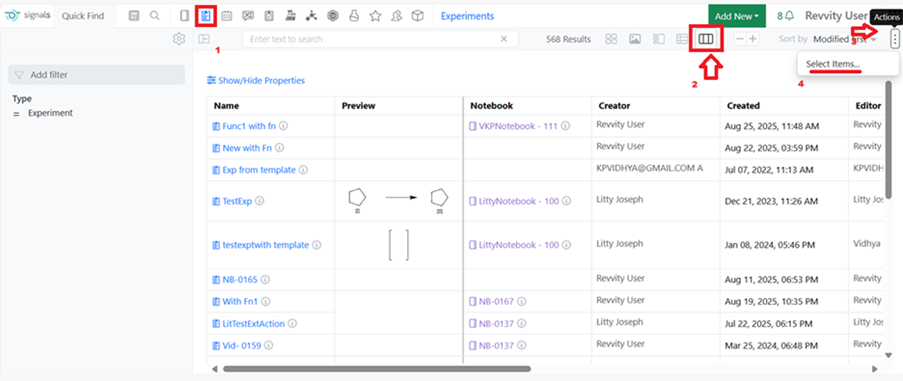Open the clipboard tasks icon in toolbar
Image resolution: width=903 pixels, height=381 pixels.
(x=269, y=16)
